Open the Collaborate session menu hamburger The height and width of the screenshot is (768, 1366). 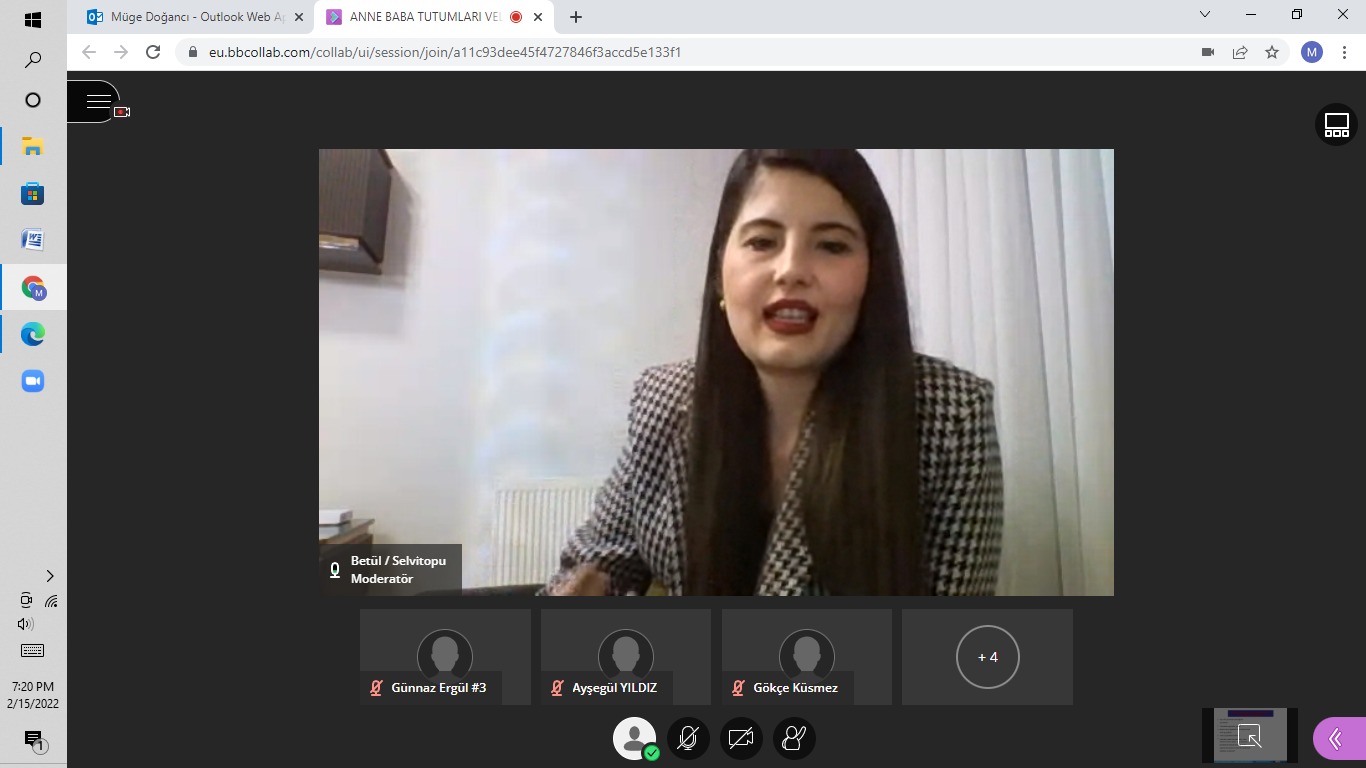[98, 101]
